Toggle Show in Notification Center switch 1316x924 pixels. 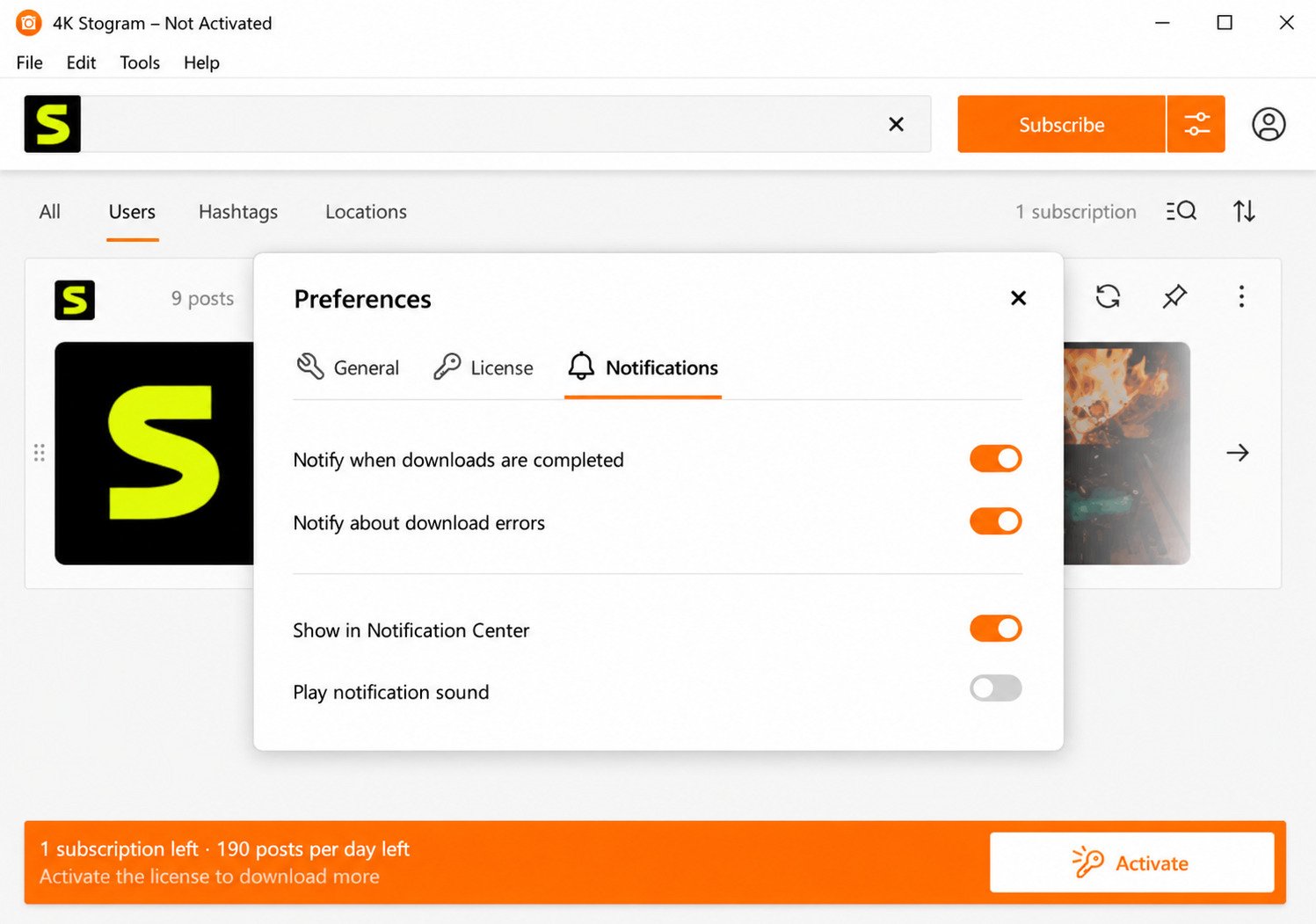pyautogui.click(x=995, y=629)
